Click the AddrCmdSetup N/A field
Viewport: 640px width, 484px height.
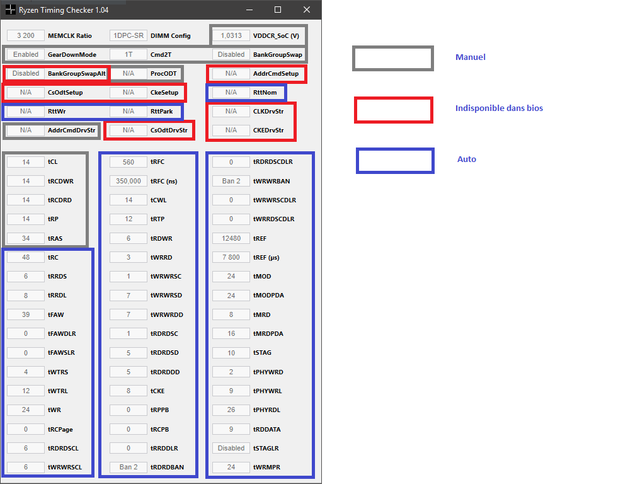231,73
